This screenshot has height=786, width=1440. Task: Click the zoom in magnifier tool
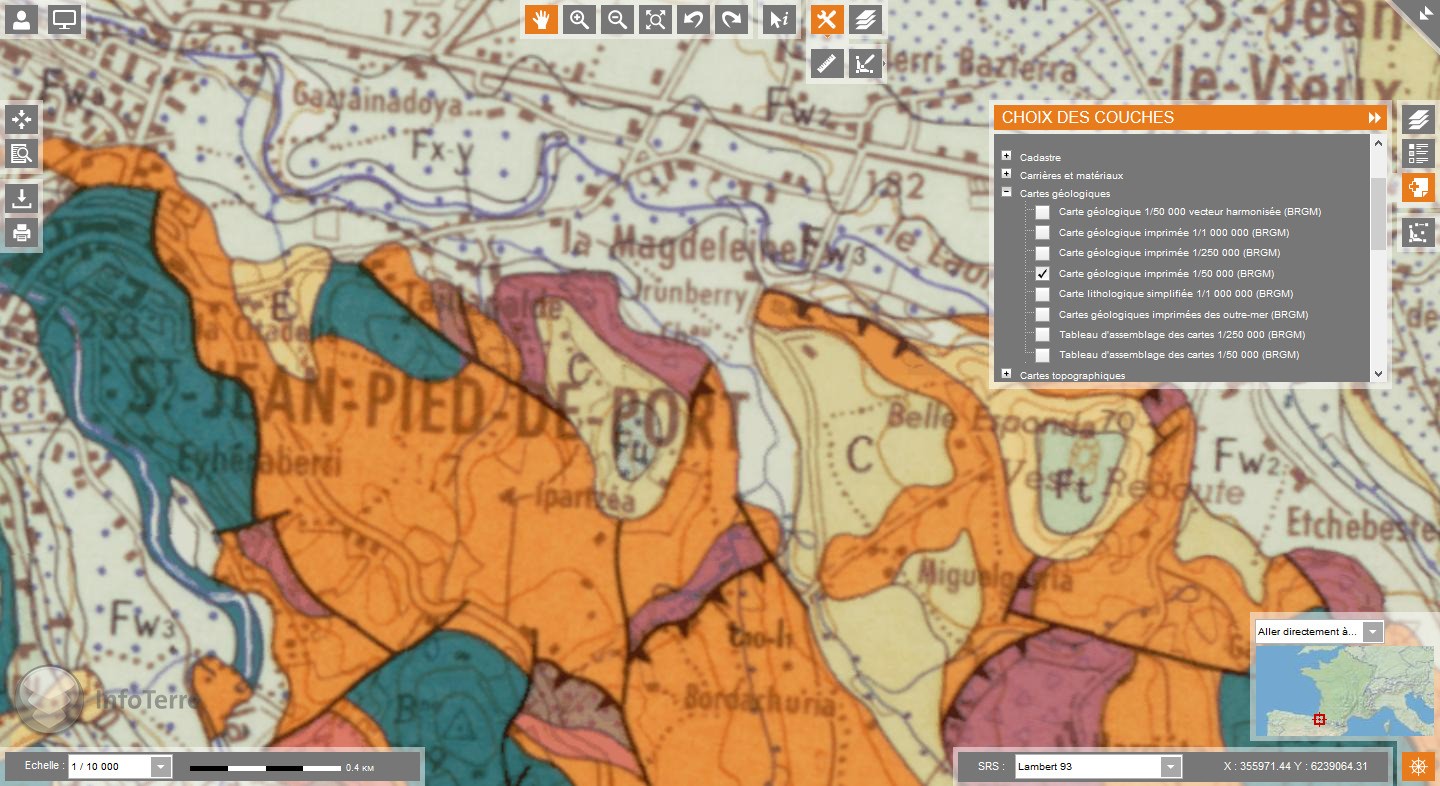579,19
